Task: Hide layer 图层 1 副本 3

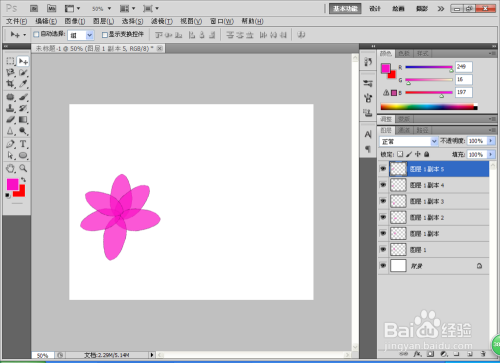Action: point(383,201)
